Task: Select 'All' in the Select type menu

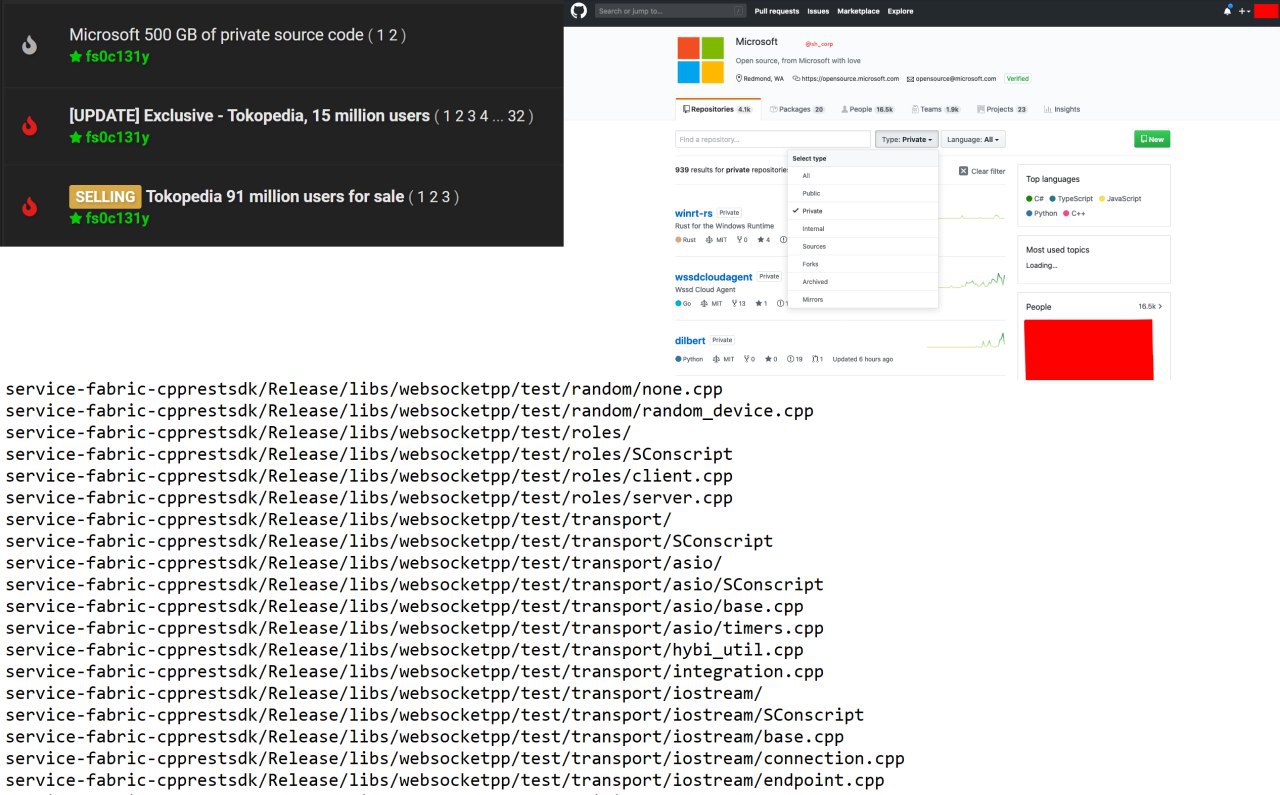Action: pos(863,176)
